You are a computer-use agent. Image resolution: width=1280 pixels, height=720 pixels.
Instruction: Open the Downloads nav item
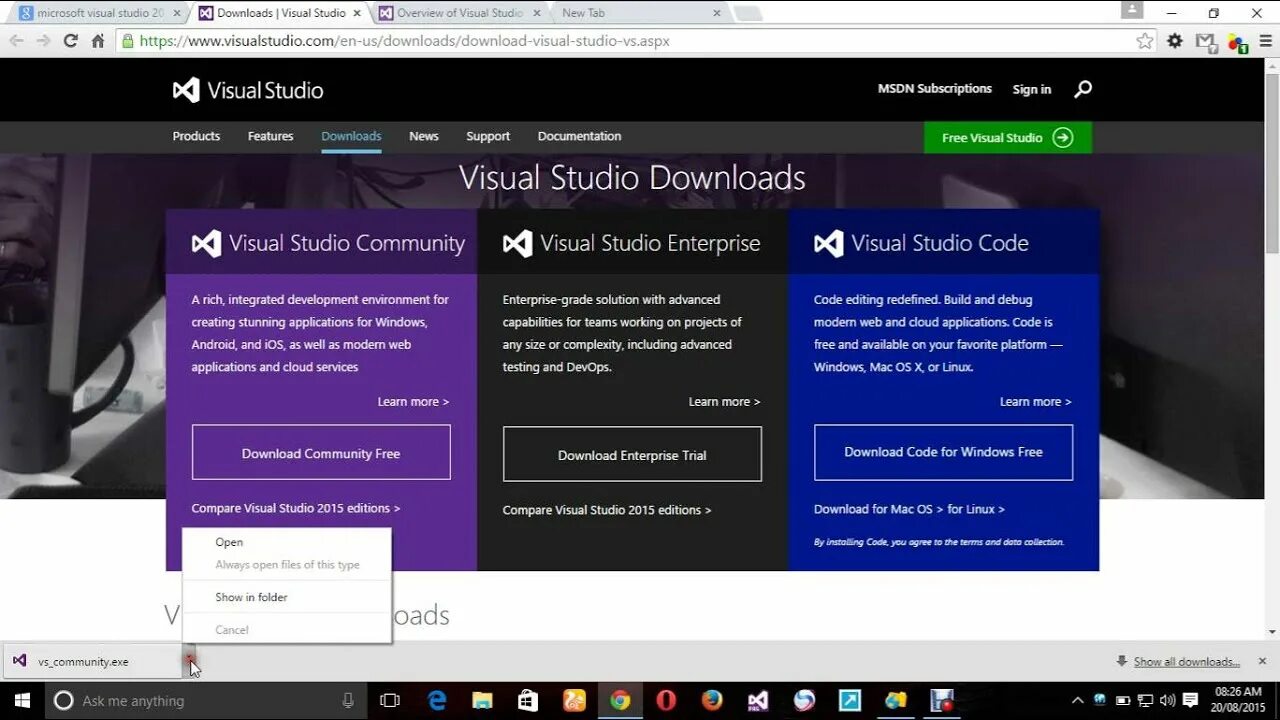point(351,136)
